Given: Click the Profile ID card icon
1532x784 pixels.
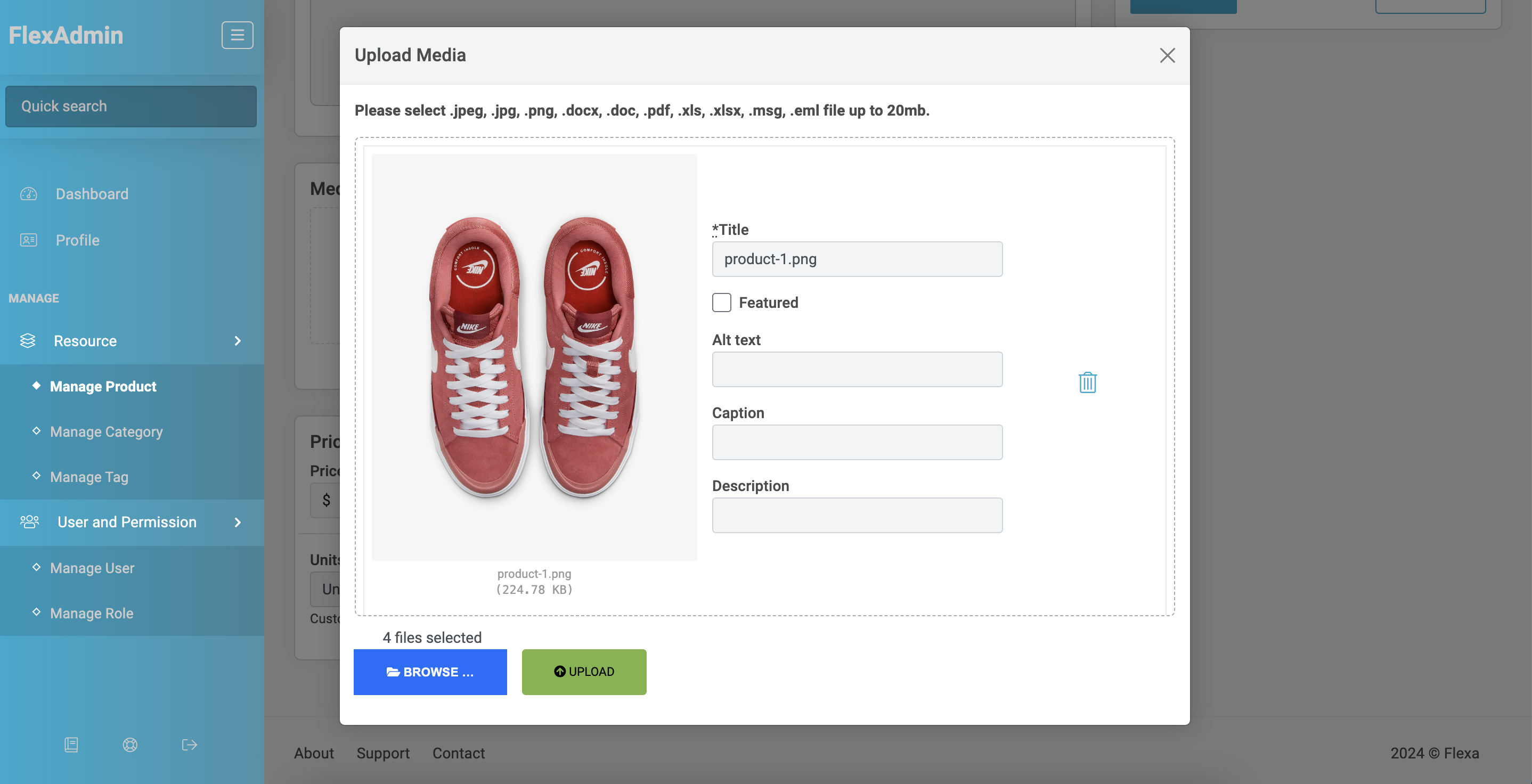Looking at the screenshot, I should [x=29, y=240].
